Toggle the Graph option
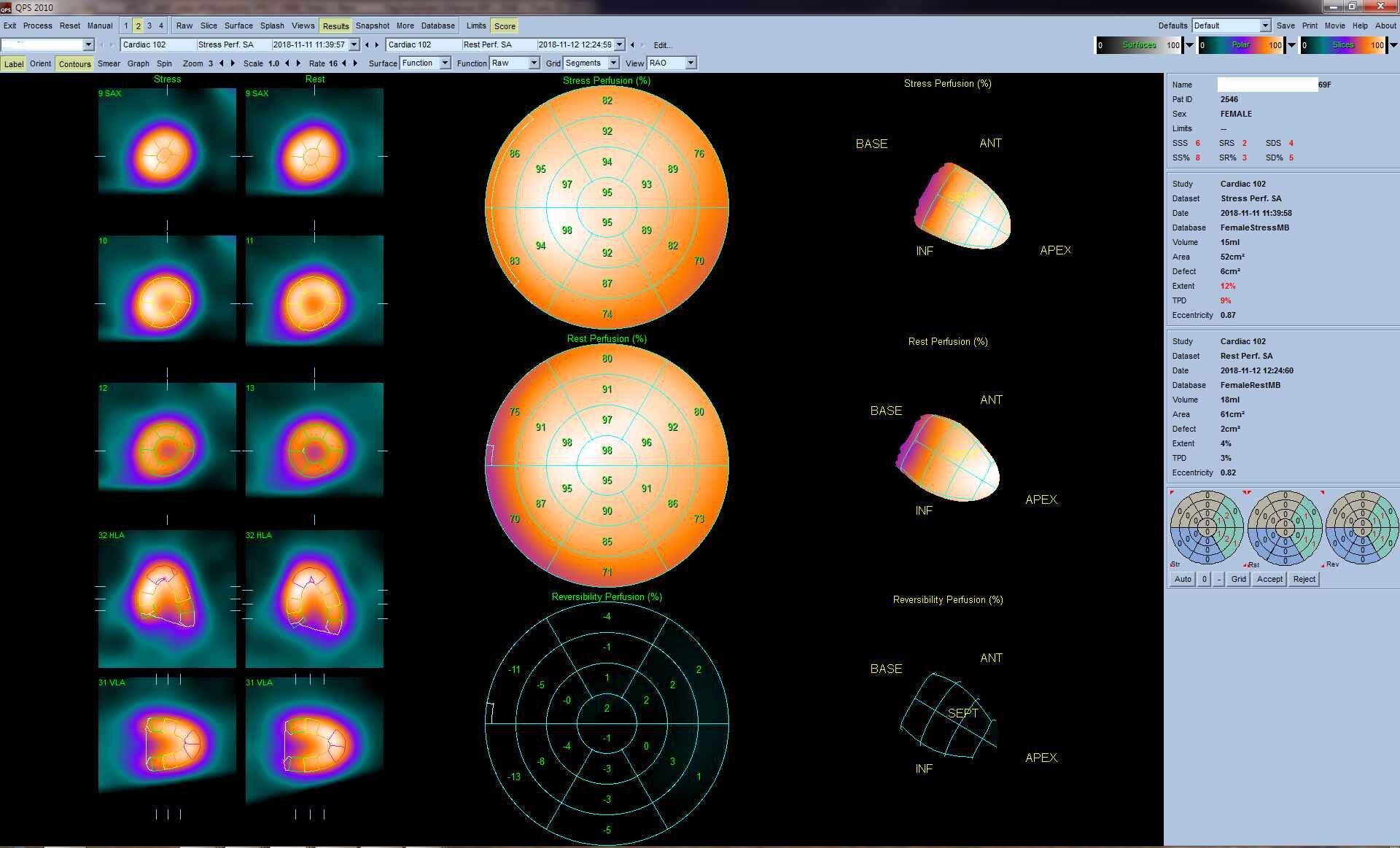 click(x=139, y=64)
